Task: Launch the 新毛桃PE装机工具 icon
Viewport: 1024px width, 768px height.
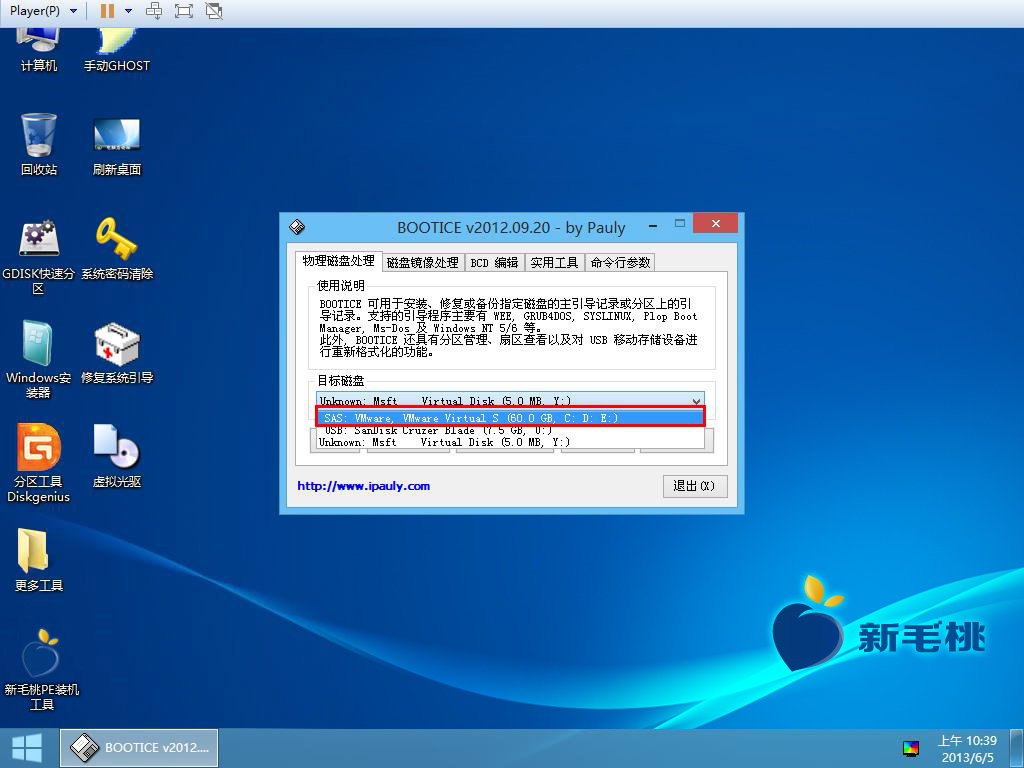Action: (x=41, y=669)
